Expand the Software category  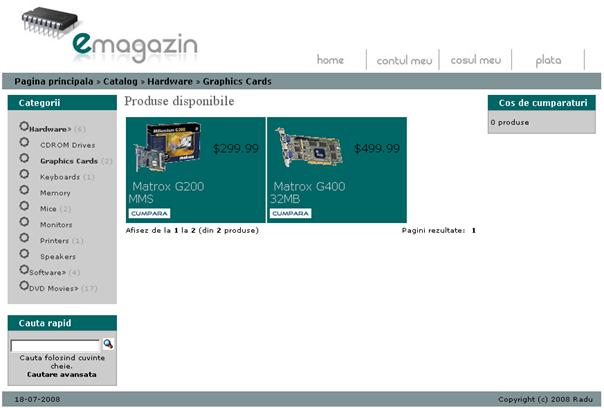pos(47,272)
